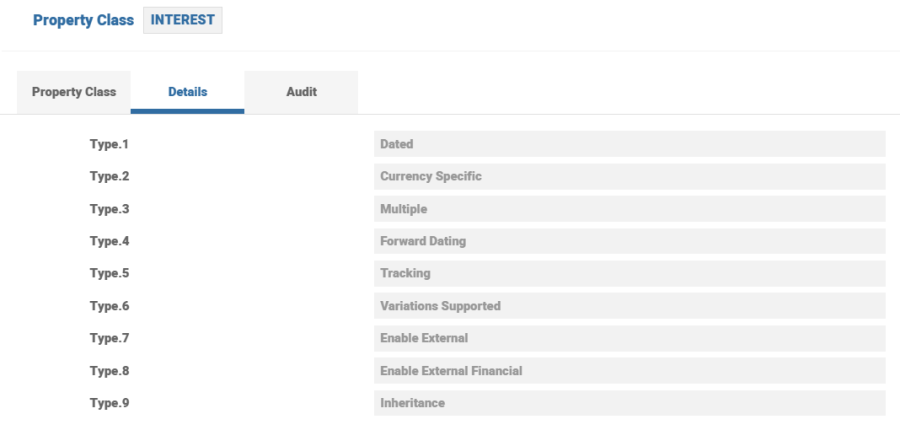Image resolution: width=900 pixels, height=430 pixels.
Task: Click the Type.8 label
Action: 110,371
